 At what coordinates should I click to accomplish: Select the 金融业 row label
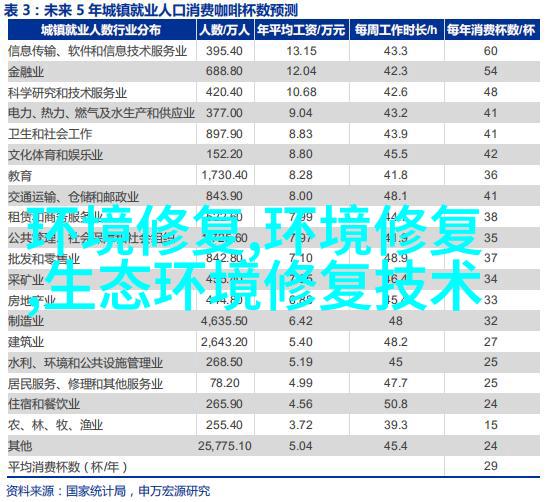[x=26, y=72]
